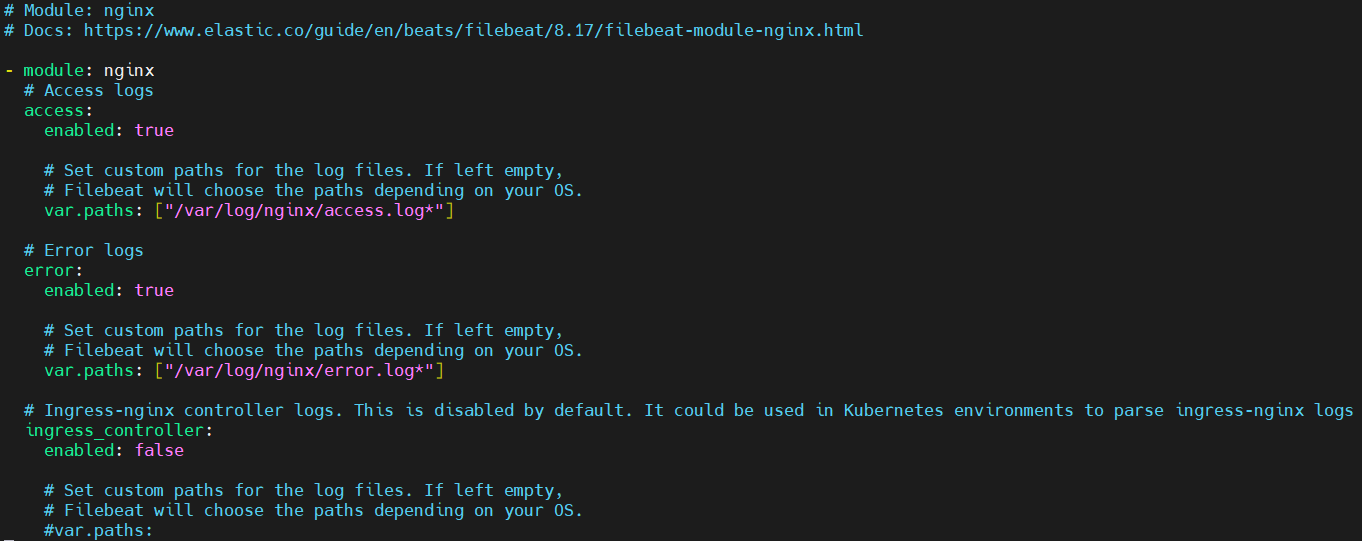Click the 'true' value under access
The width and height of the screenshot is (1362, 541).
pyautogui.click(x=154, y=130)
